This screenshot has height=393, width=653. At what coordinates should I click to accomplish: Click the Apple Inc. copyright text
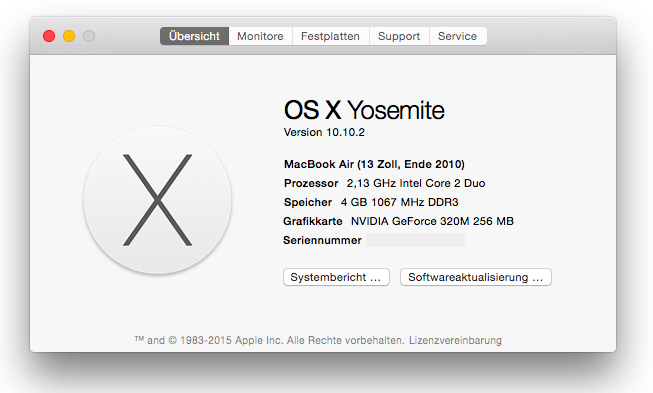click(x=269, y=341)
